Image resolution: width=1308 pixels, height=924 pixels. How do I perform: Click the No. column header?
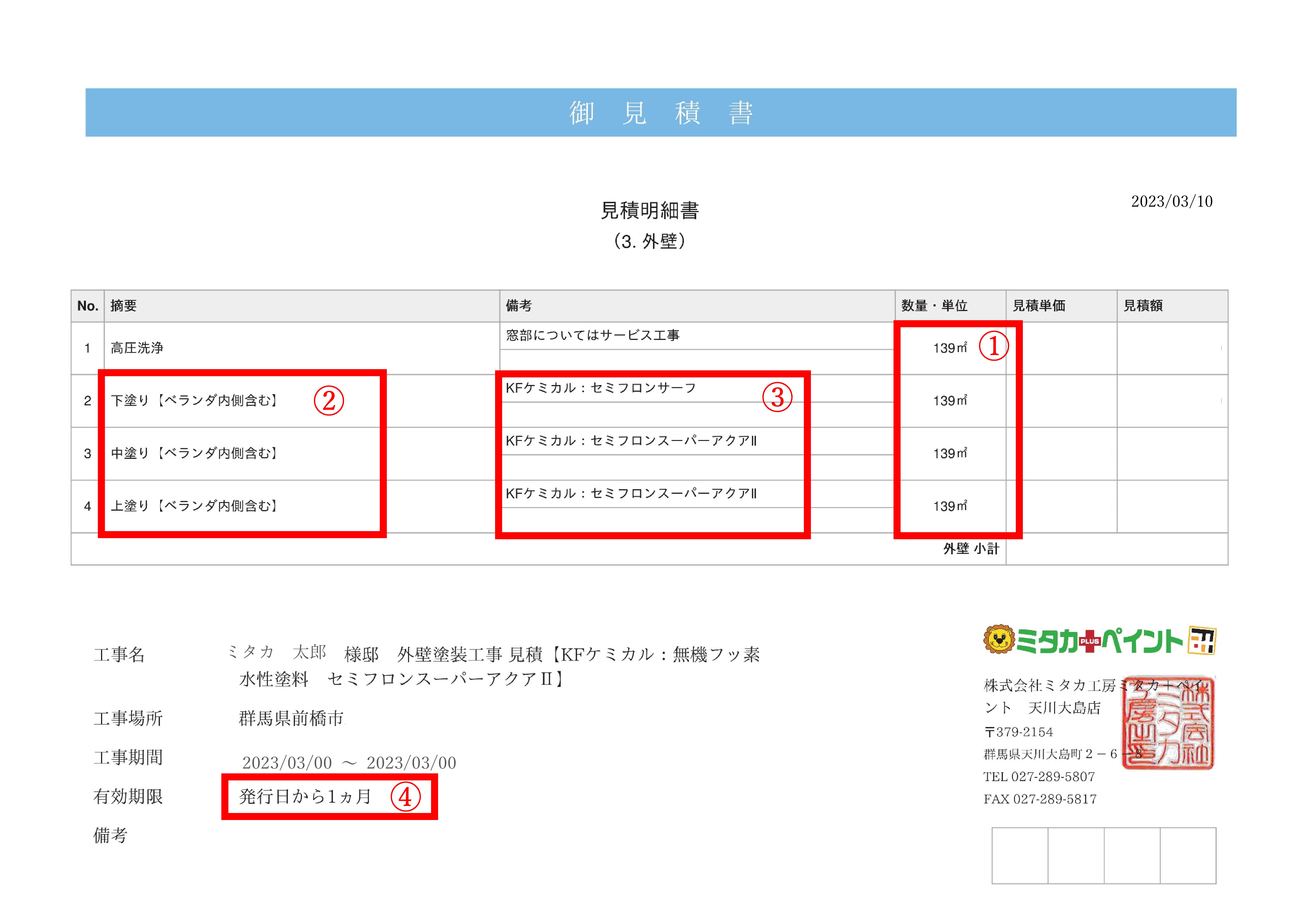[88, 306]
